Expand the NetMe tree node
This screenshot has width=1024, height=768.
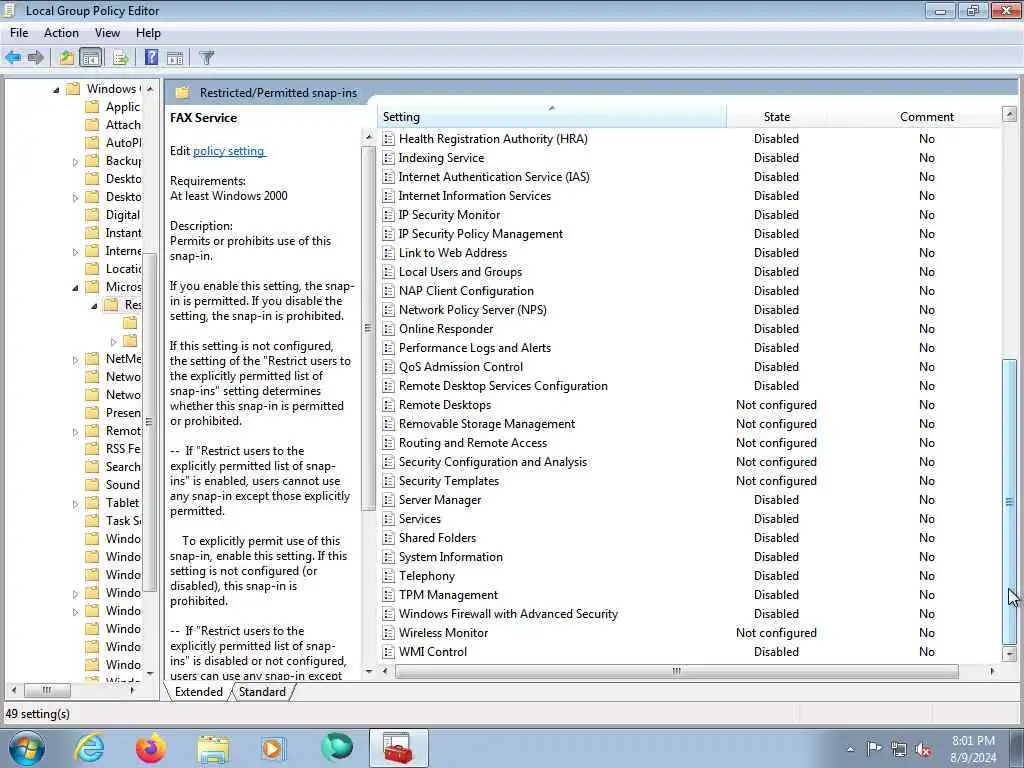tap(75, 360)
